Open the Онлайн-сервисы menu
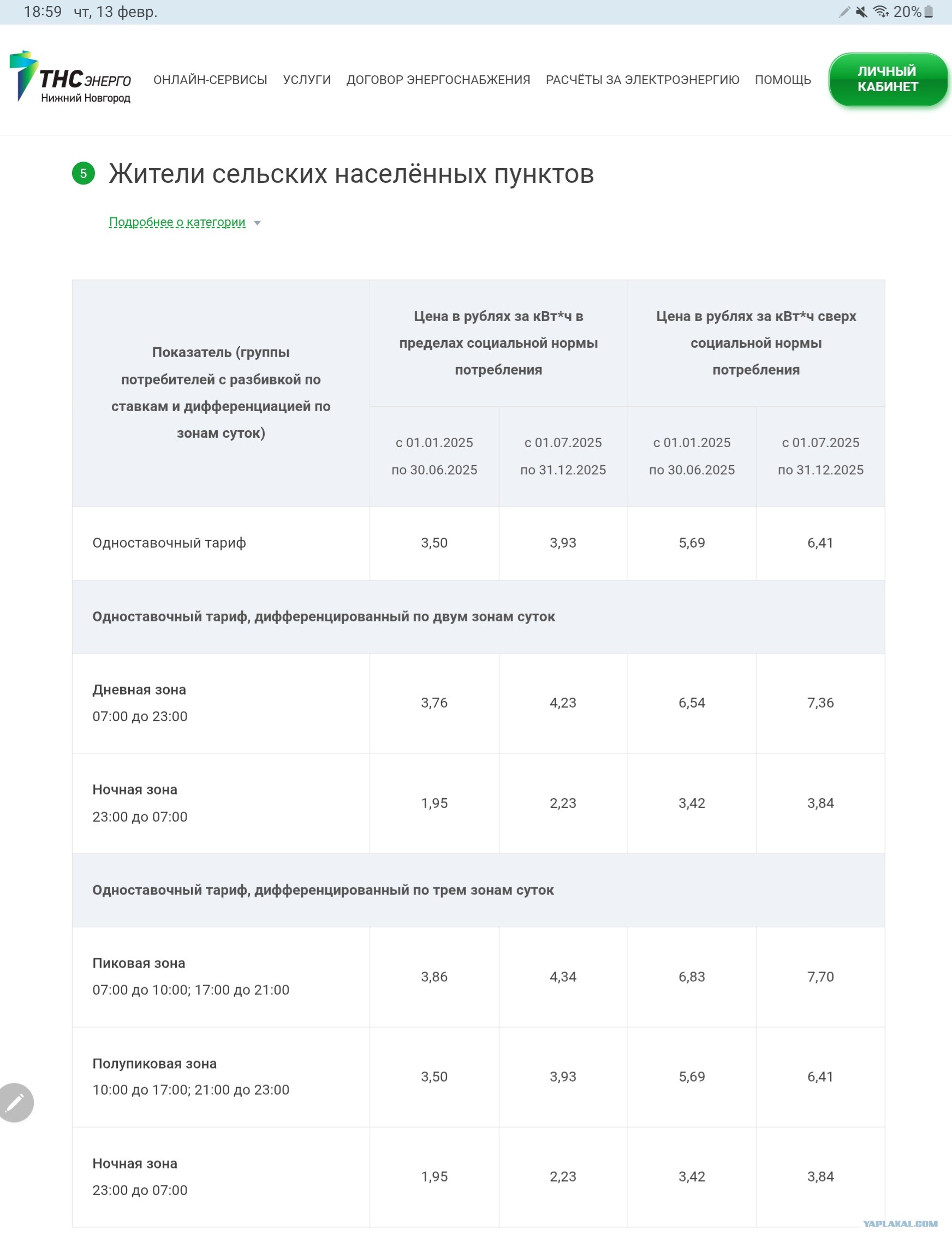 pos(210,80)
